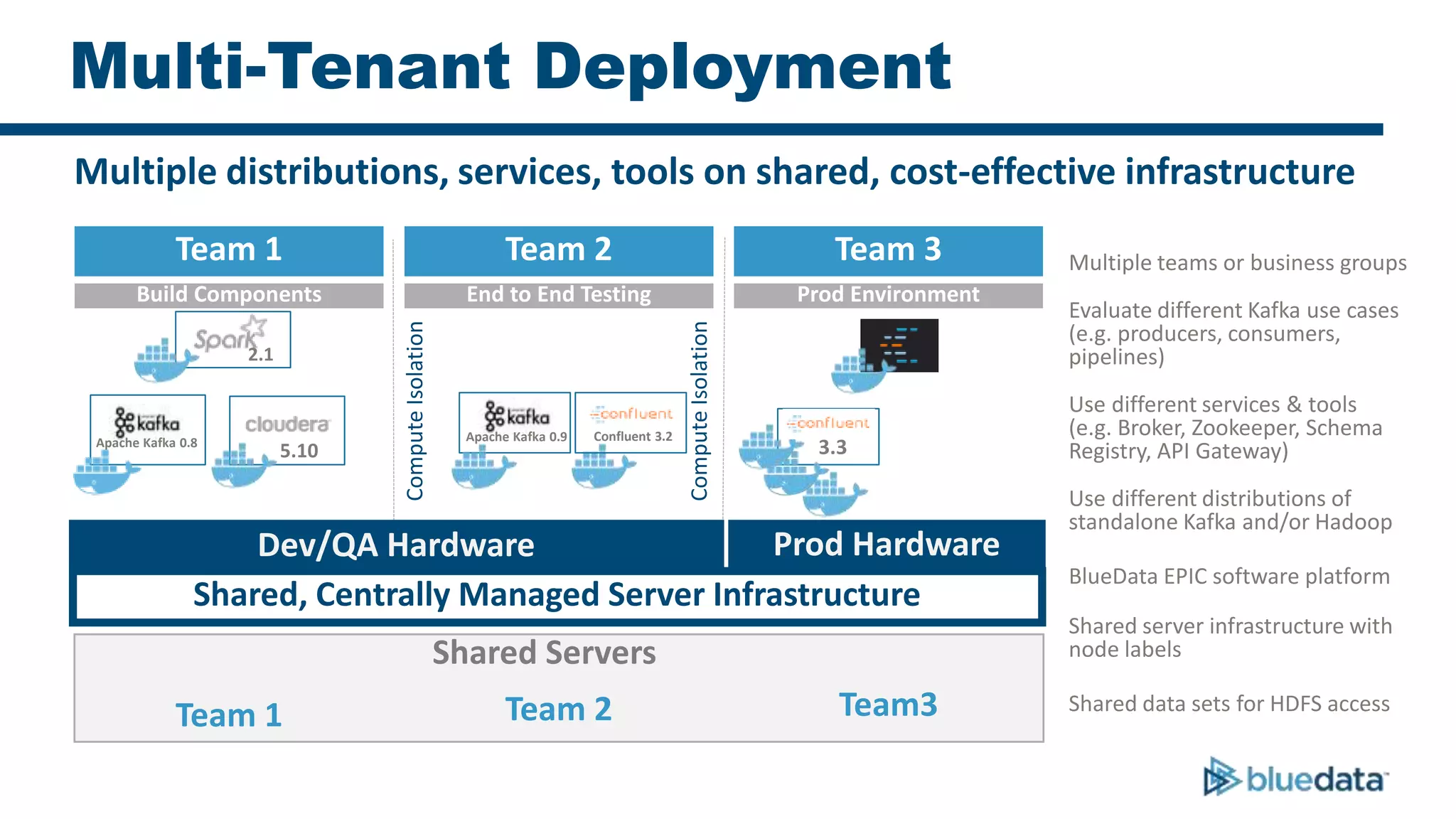Click 'Evaluate different Kafka use cases' text
1456x819 pixels.
pyautogui.click(x=1233, y=333)
